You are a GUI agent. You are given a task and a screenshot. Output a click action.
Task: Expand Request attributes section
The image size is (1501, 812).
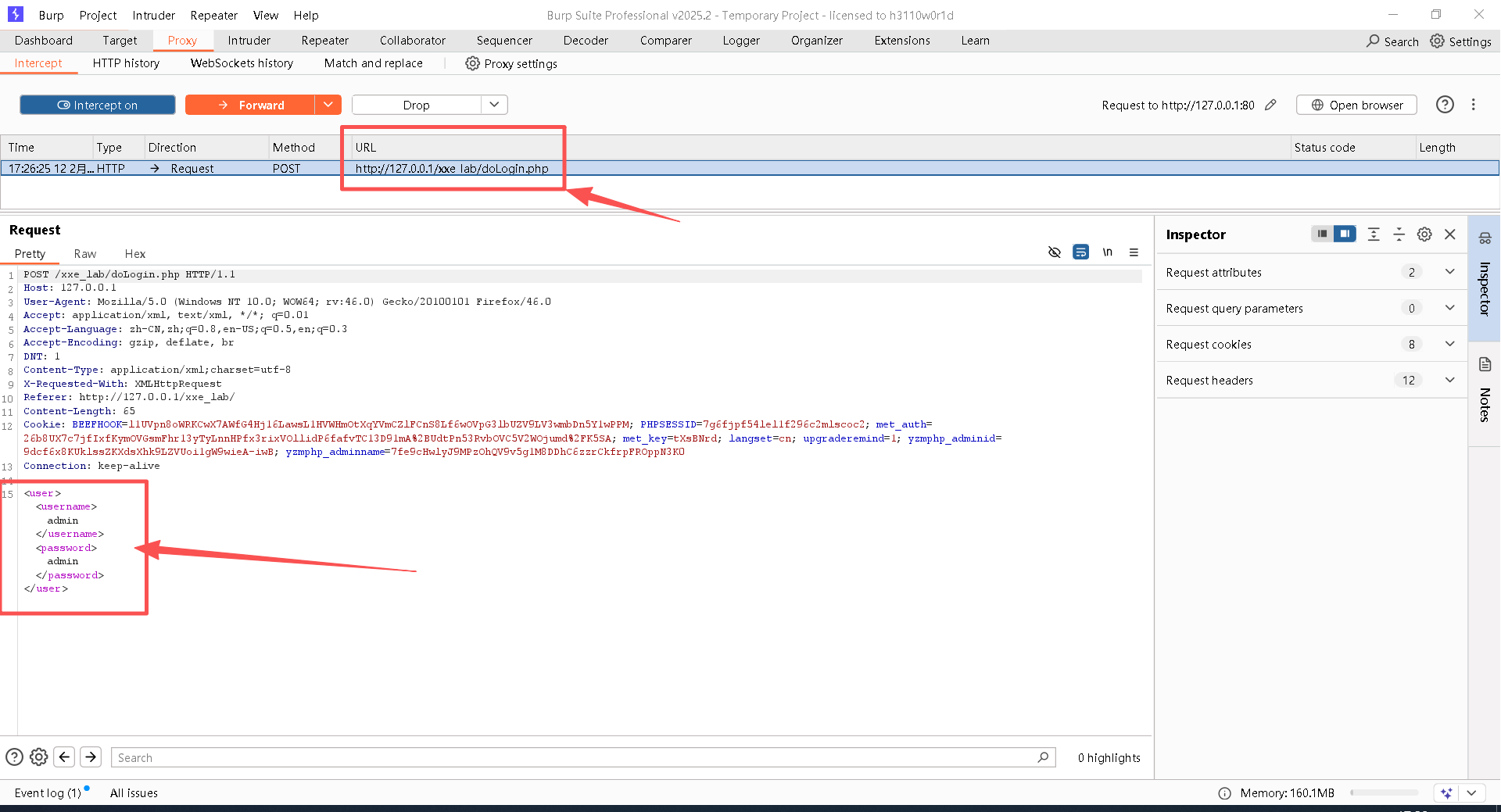click(x=1311, y=272)
